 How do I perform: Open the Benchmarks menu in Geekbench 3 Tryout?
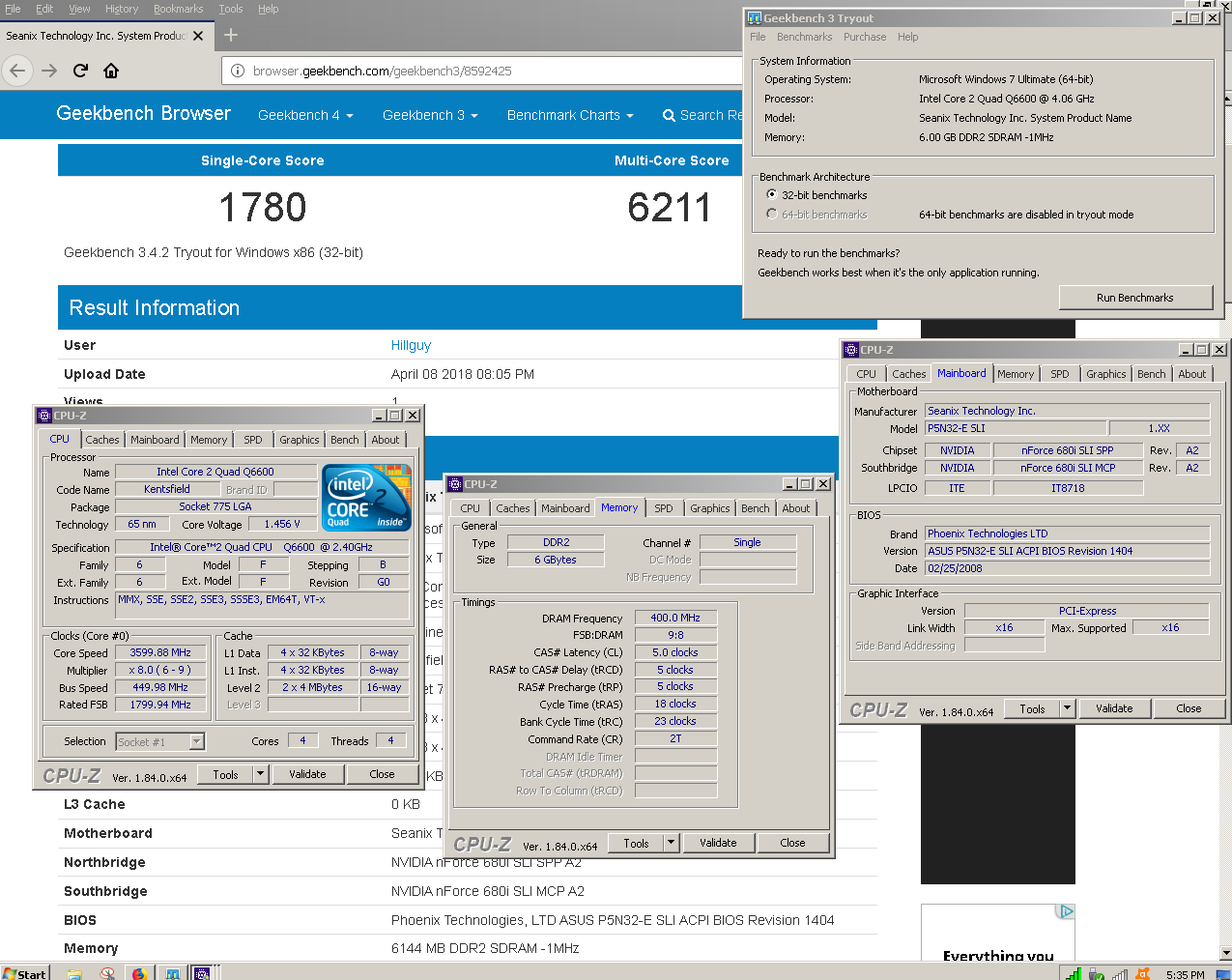(804, 37)
